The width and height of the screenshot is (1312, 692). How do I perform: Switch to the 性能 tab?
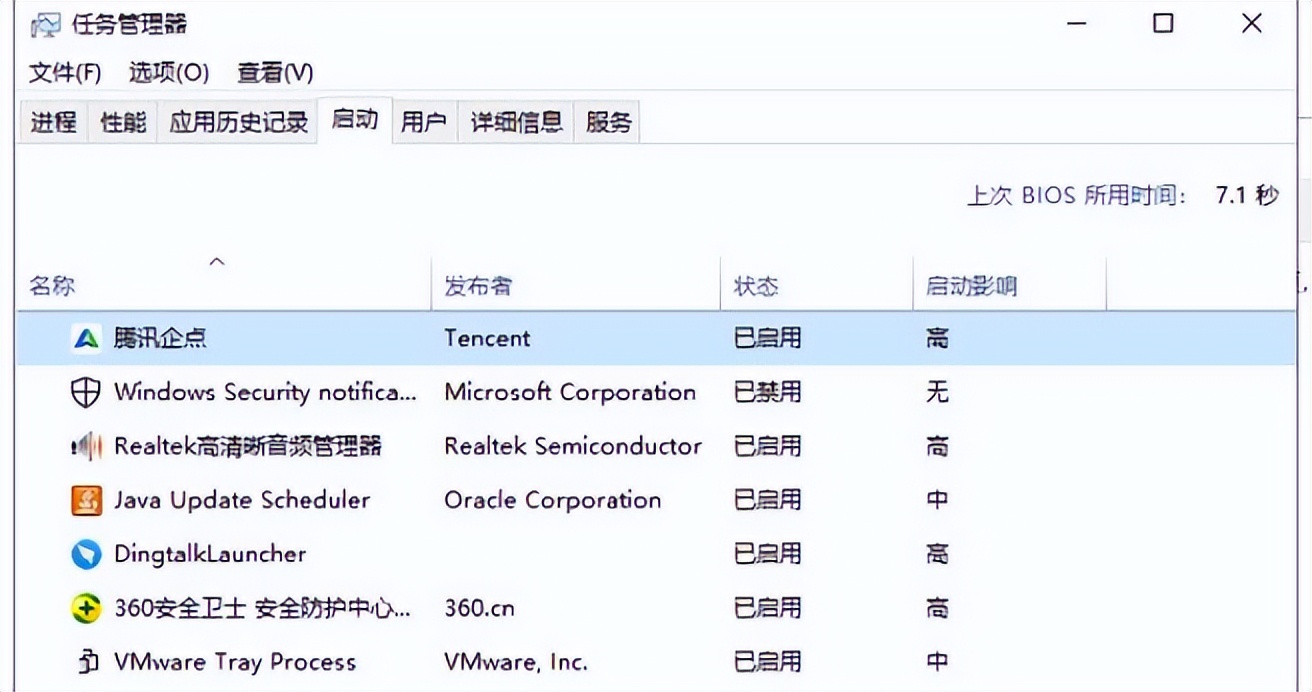123,122
